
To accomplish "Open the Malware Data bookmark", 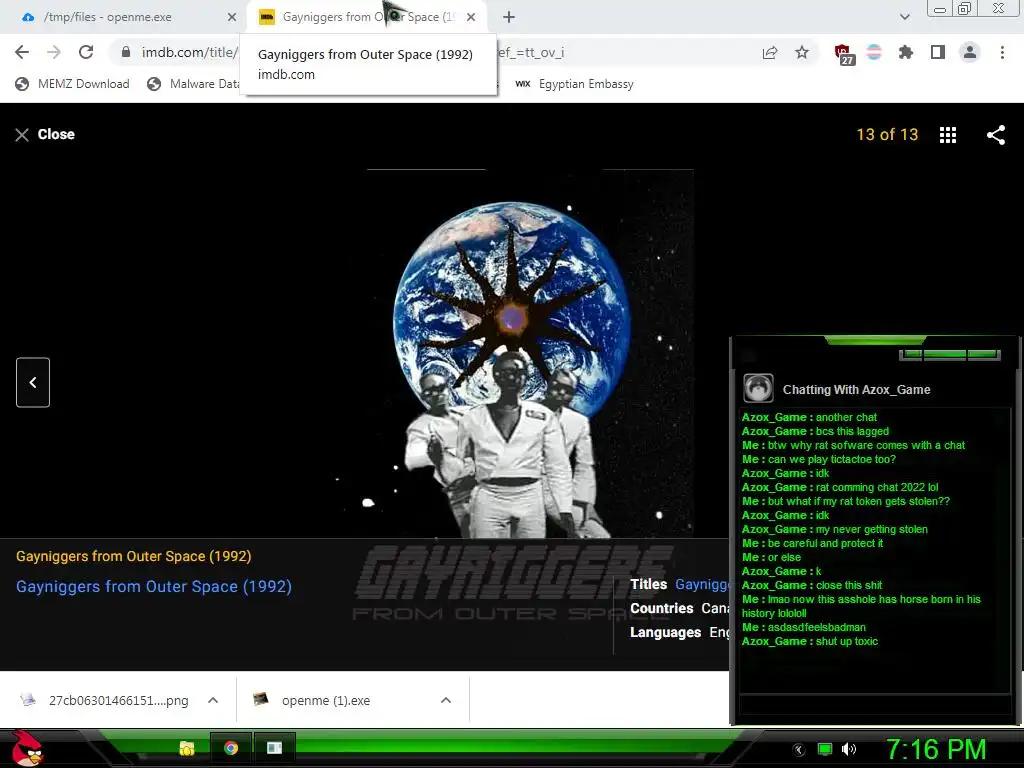I will (193, 84).
